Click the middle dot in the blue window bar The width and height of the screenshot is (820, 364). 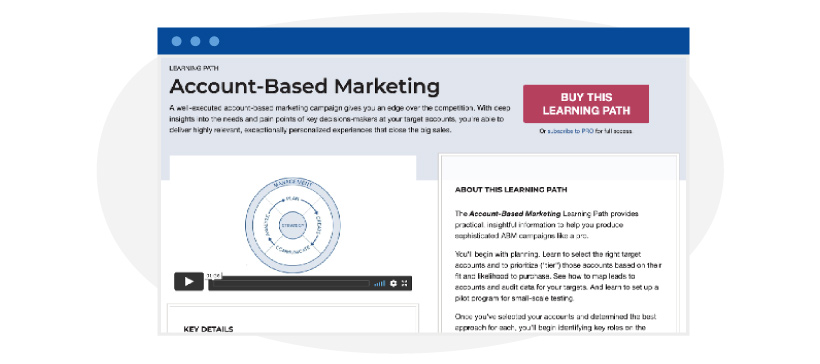(195, 41)
